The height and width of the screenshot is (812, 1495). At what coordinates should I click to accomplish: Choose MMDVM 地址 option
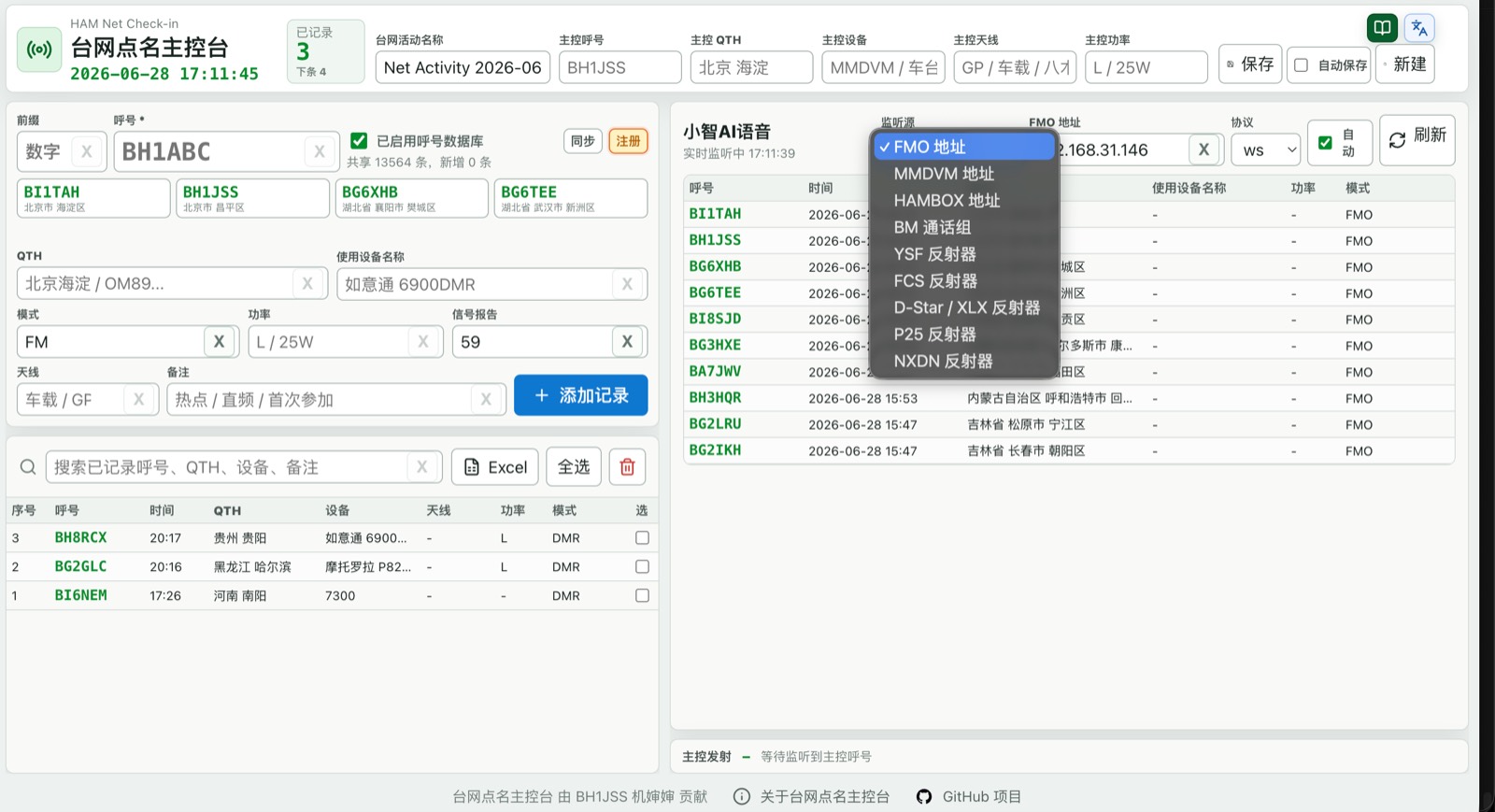(x=963, y=174)
